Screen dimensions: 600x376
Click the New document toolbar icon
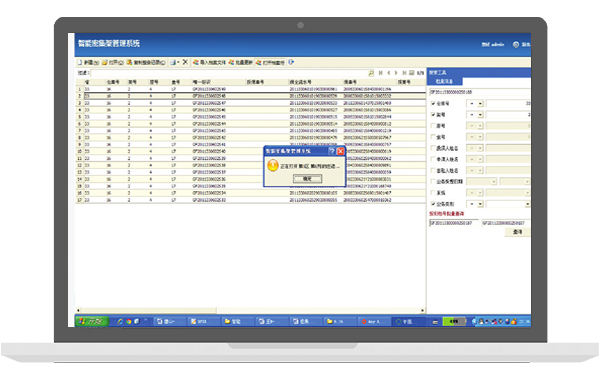(x=80, y=62)
